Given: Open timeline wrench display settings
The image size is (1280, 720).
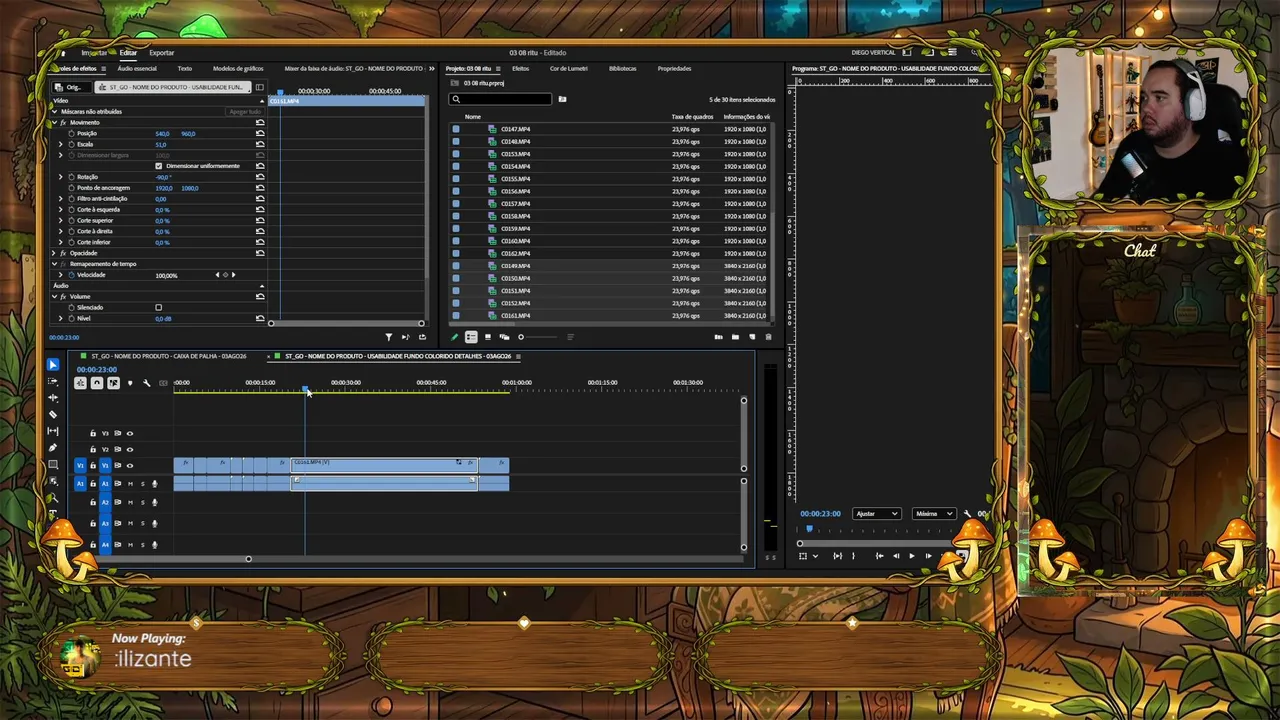Looking at the screenshot, I should pos(146,383).
